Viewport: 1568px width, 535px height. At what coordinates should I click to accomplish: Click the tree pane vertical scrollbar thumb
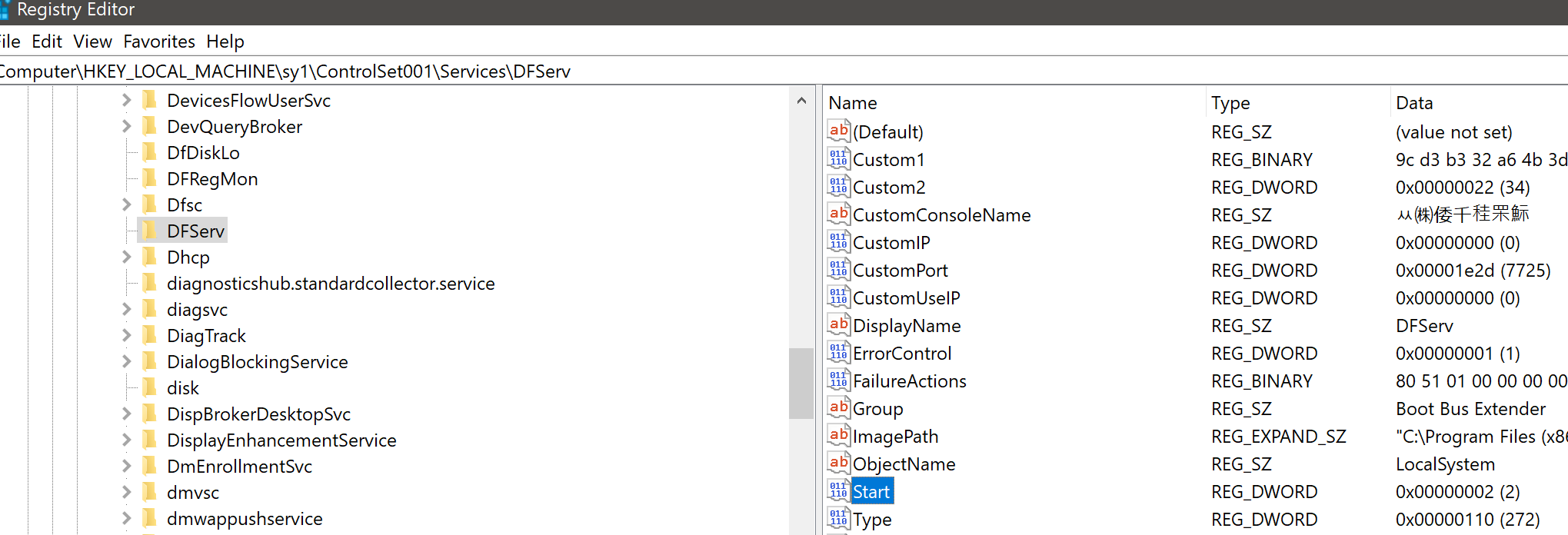[801, 383]
